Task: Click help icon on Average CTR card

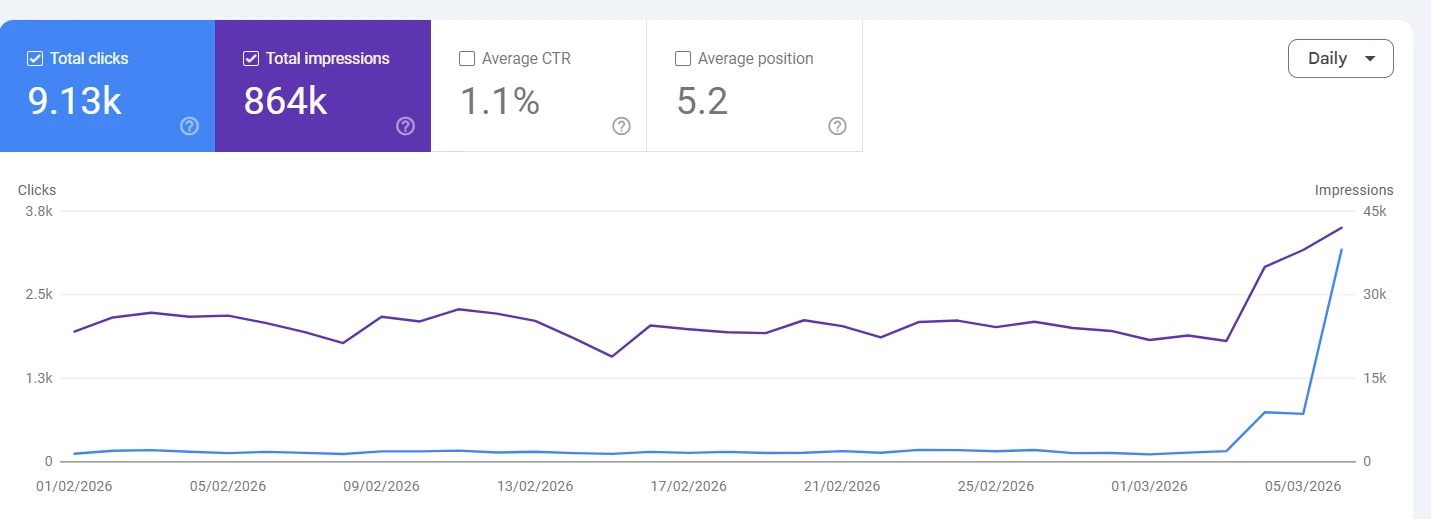Action: (x=621, y=126)
